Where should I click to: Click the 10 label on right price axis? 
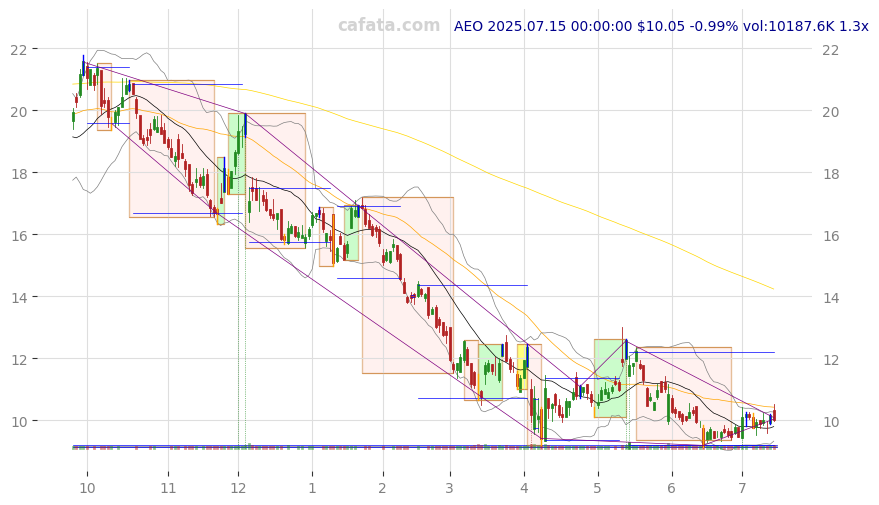click(x=831, y=421)
